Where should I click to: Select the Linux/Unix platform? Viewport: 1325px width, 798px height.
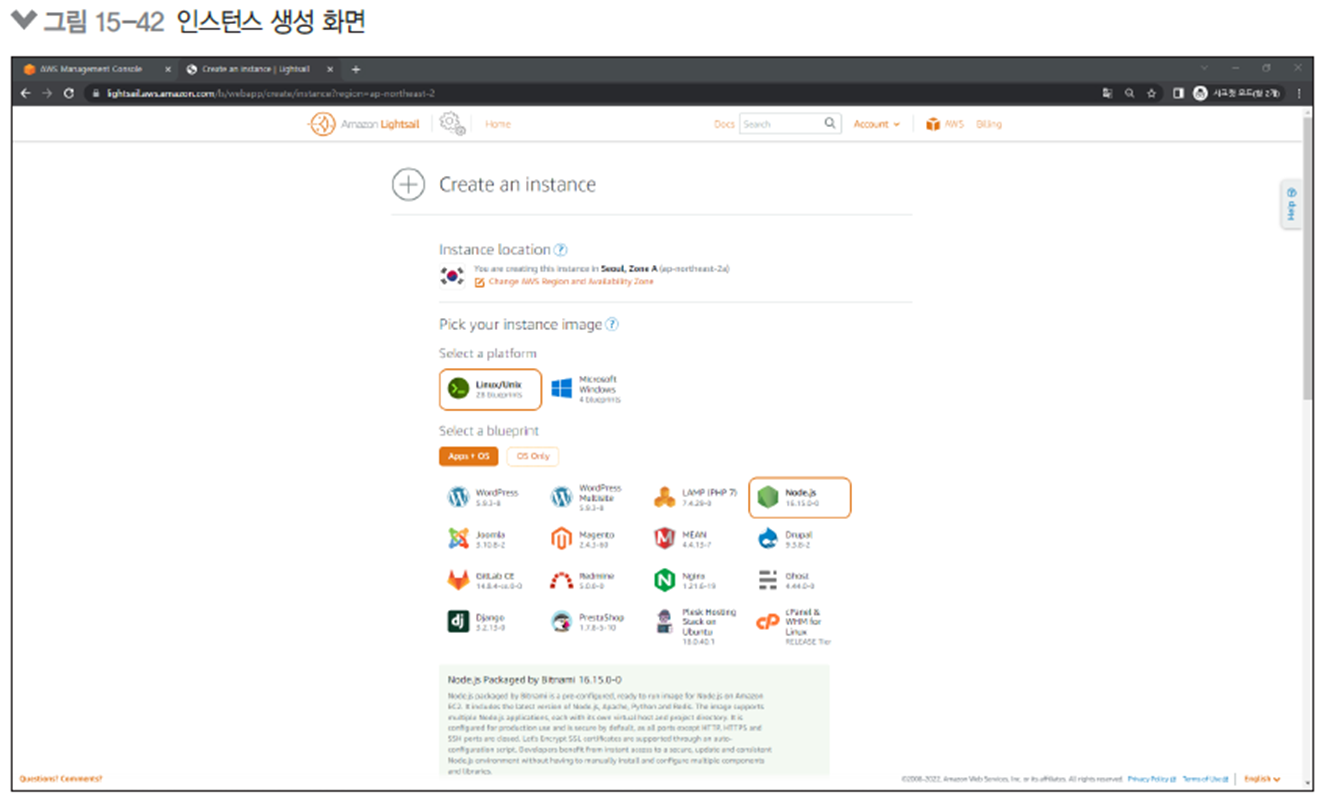pyautogui.click(x=490, y=389)
